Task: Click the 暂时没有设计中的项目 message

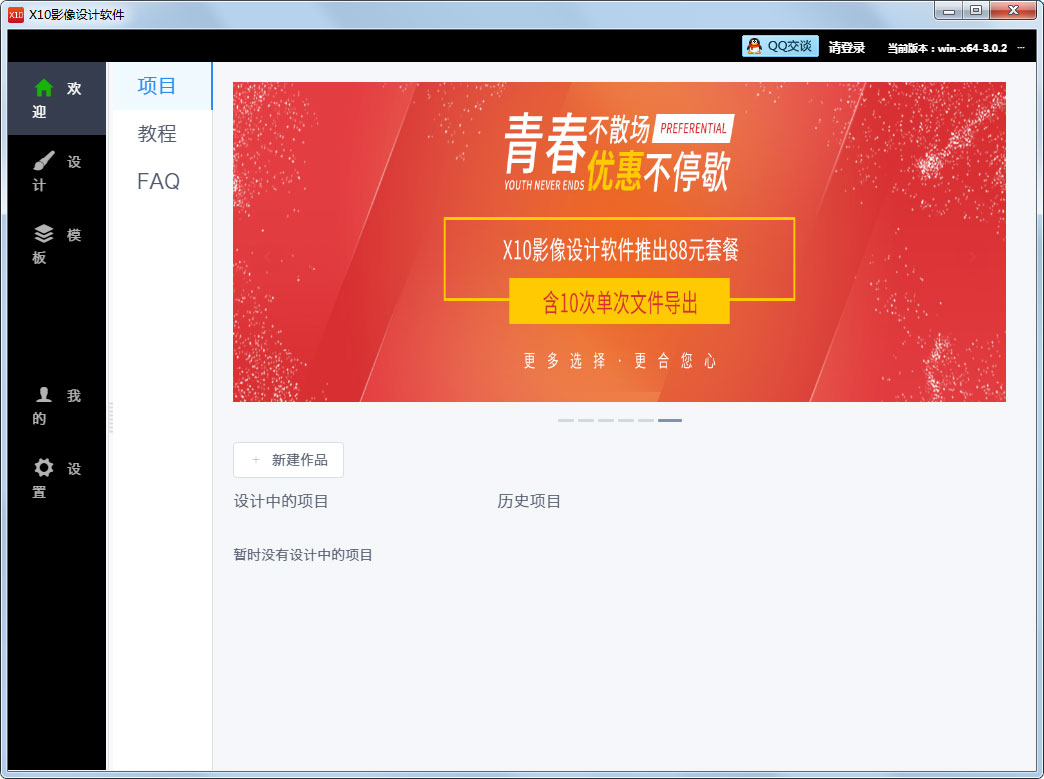Action: tap(303, 555)
